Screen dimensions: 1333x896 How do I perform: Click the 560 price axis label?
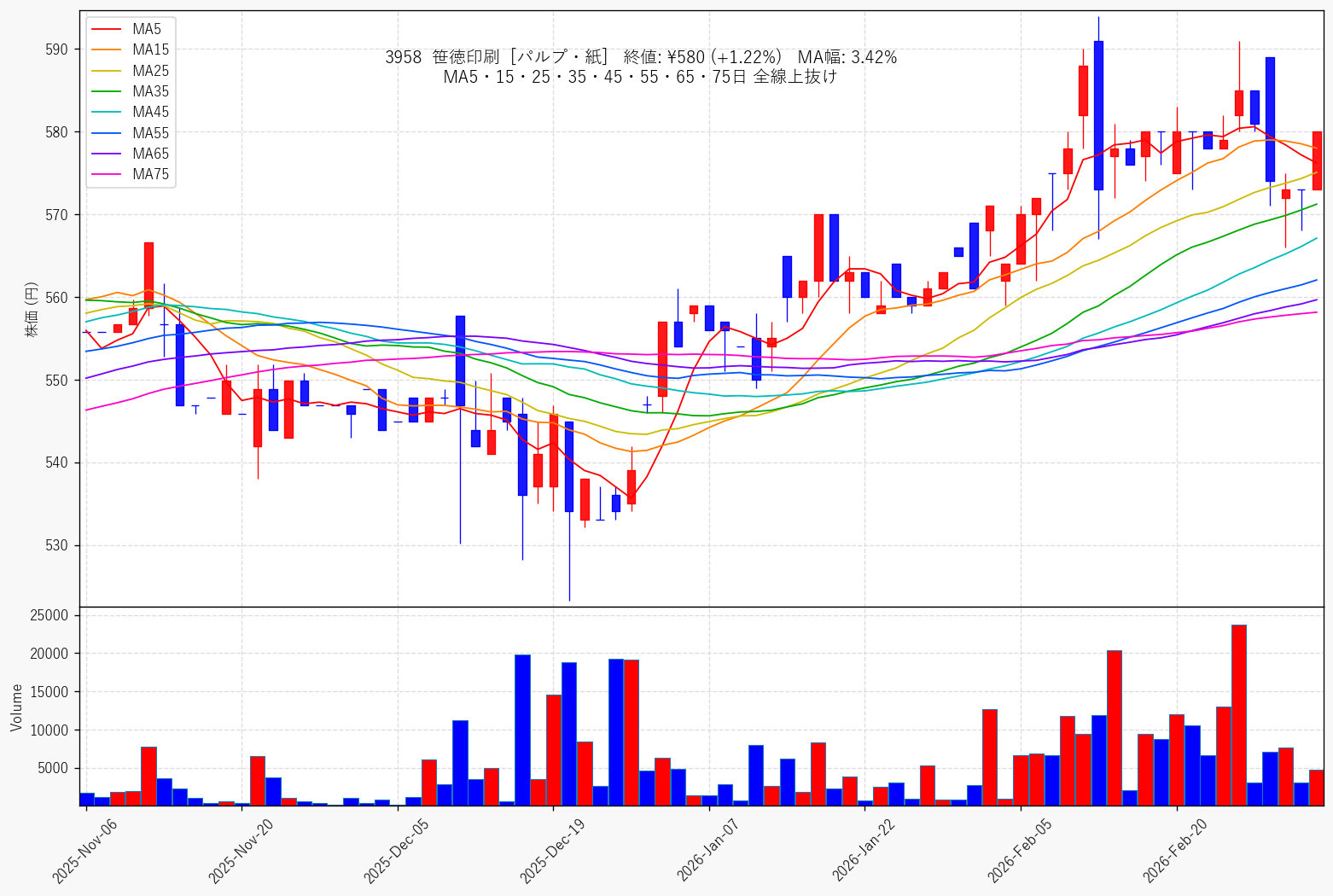(x=56, y=298)
